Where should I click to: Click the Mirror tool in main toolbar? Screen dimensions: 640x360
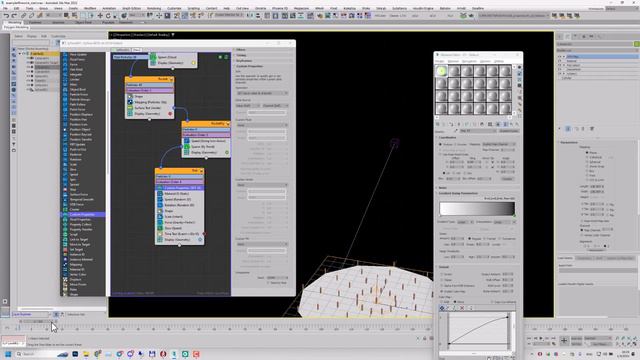[250, 16]
